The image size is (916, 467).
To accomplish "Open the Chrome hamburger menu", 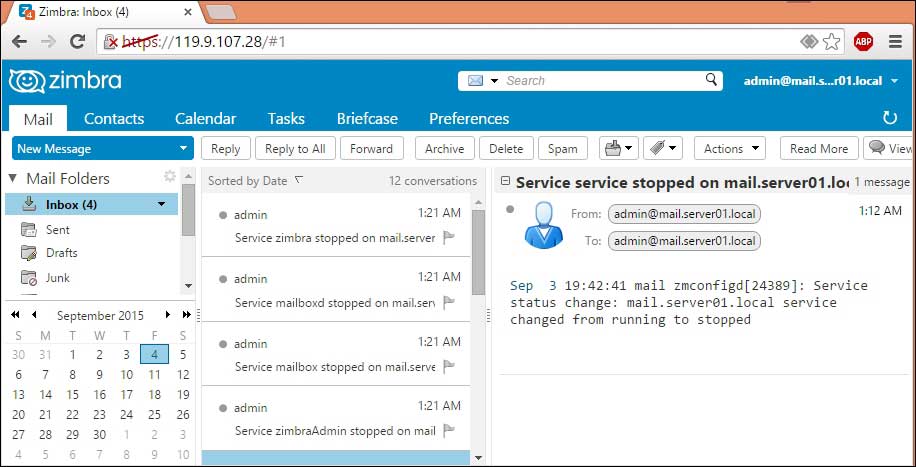I will [x=895, y=41].
